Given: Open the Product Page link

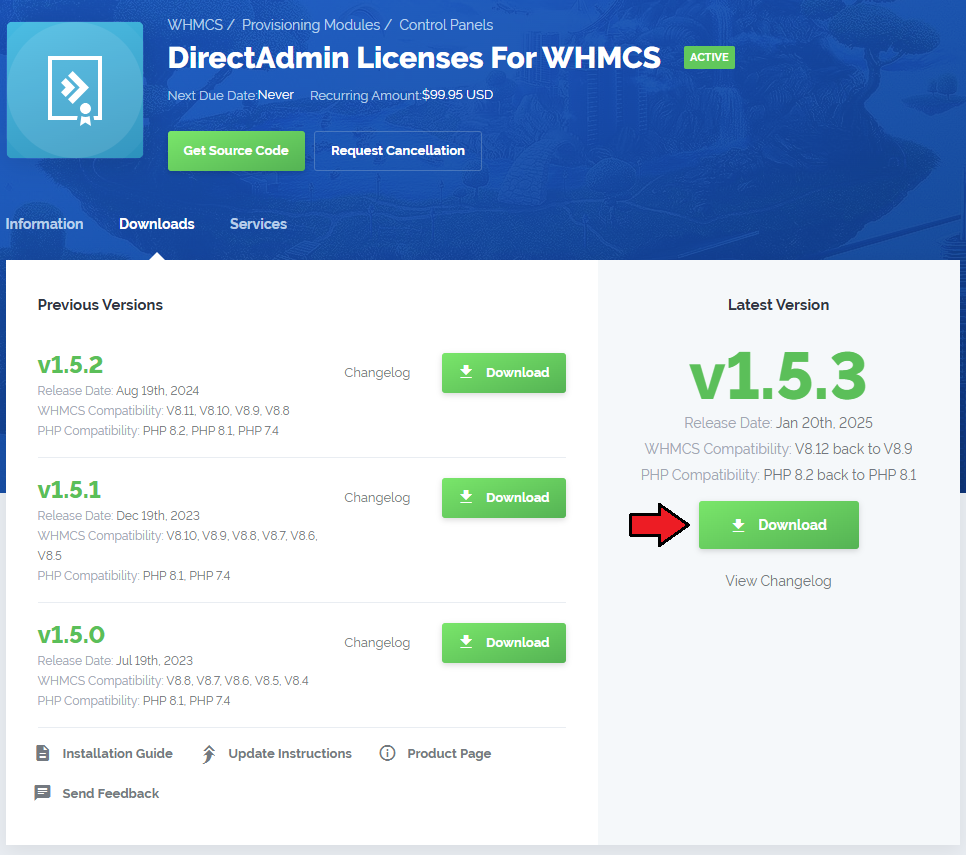Looking at the screenshot, I should pos(448,753).
